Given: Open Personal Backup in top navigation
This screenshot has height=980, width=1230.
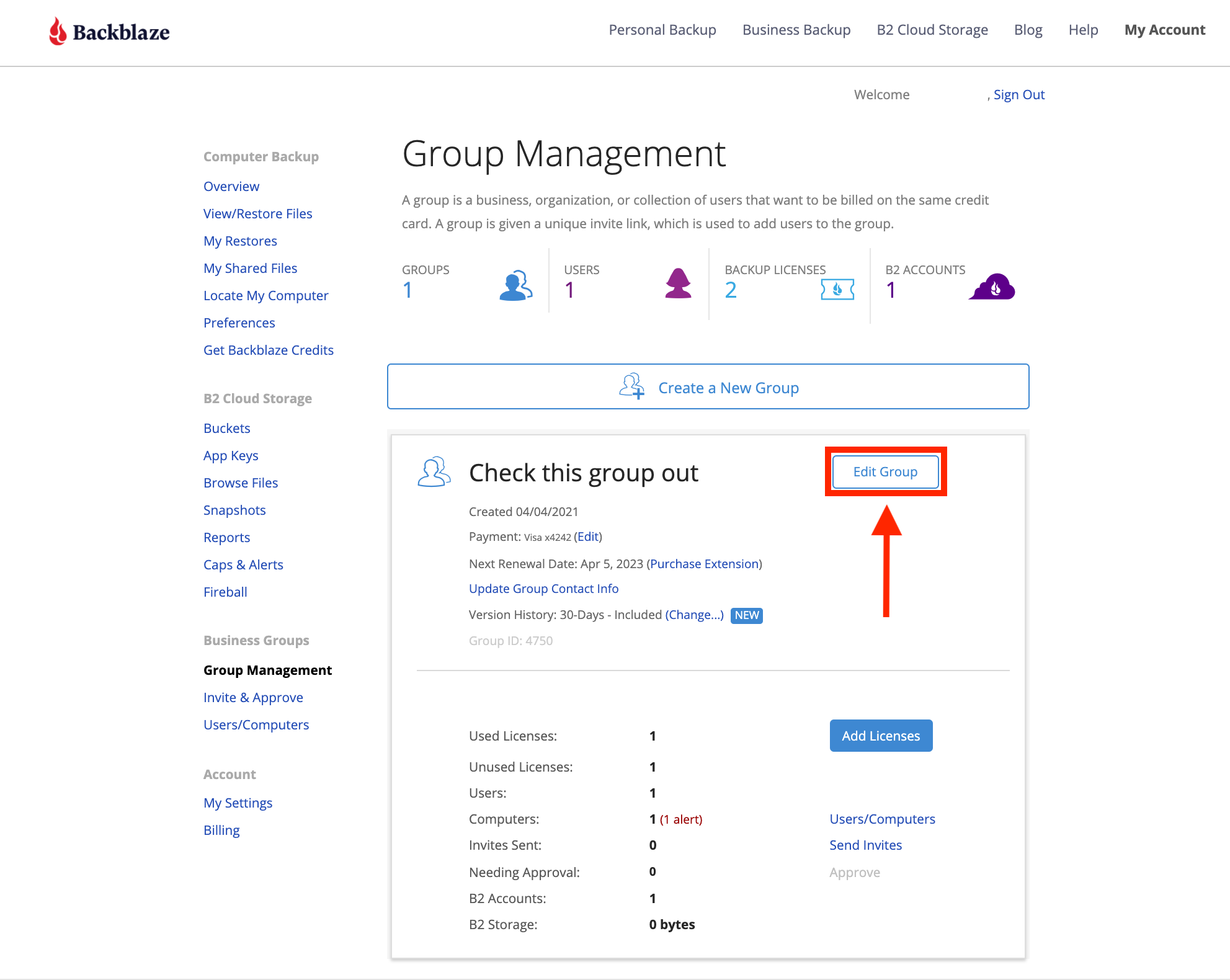Looking at the screenshot, I should click(x=662, y=30).
